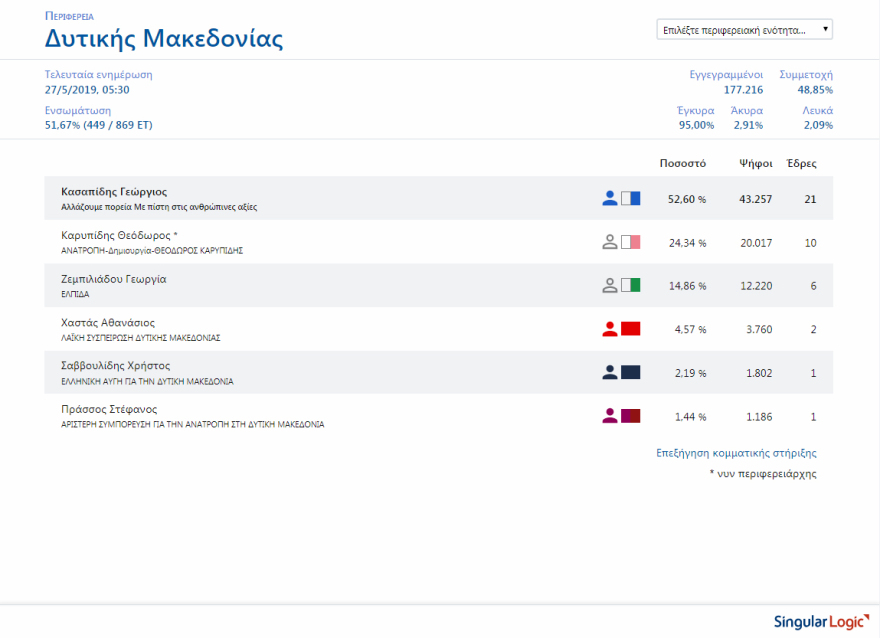Click the 'Ποσοστό' column header
Image resolution: width=880 pixels, height=638 pixels.
(x=683, y=163)
